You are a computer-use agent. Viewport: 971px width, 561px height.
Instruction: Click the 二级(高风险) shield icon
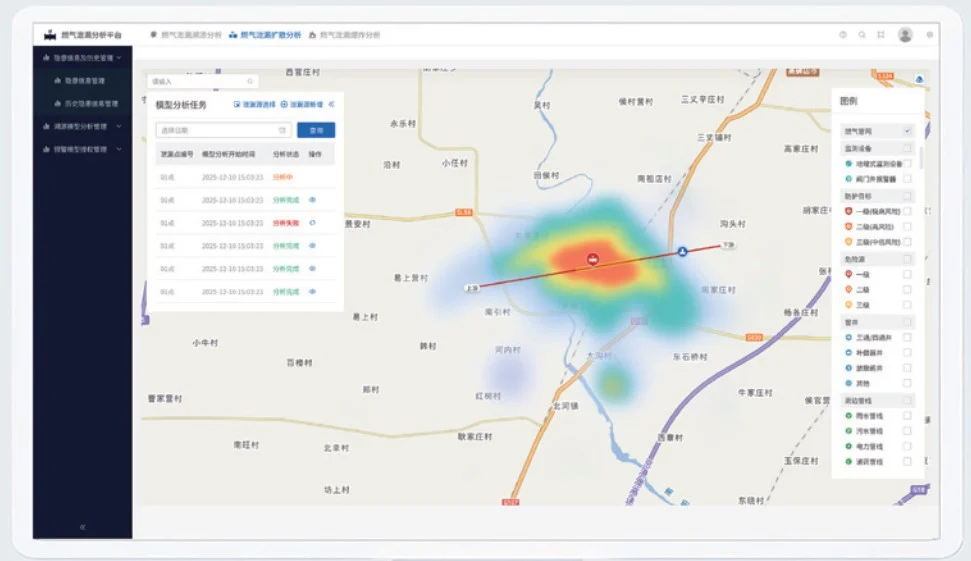[848, 227]
